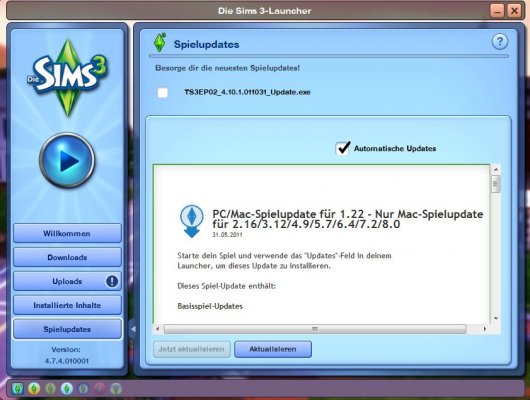
Task: Select the dimmed dark blue expansion pack icon
Action: tap(83, 389)
